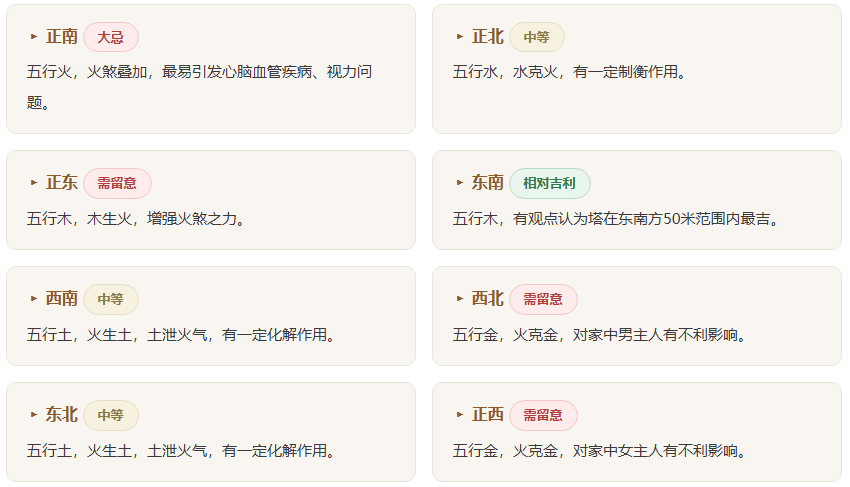
Task: Click the triangle marker beside 东南
Action: pyautogui.click(x=460, y=183)
